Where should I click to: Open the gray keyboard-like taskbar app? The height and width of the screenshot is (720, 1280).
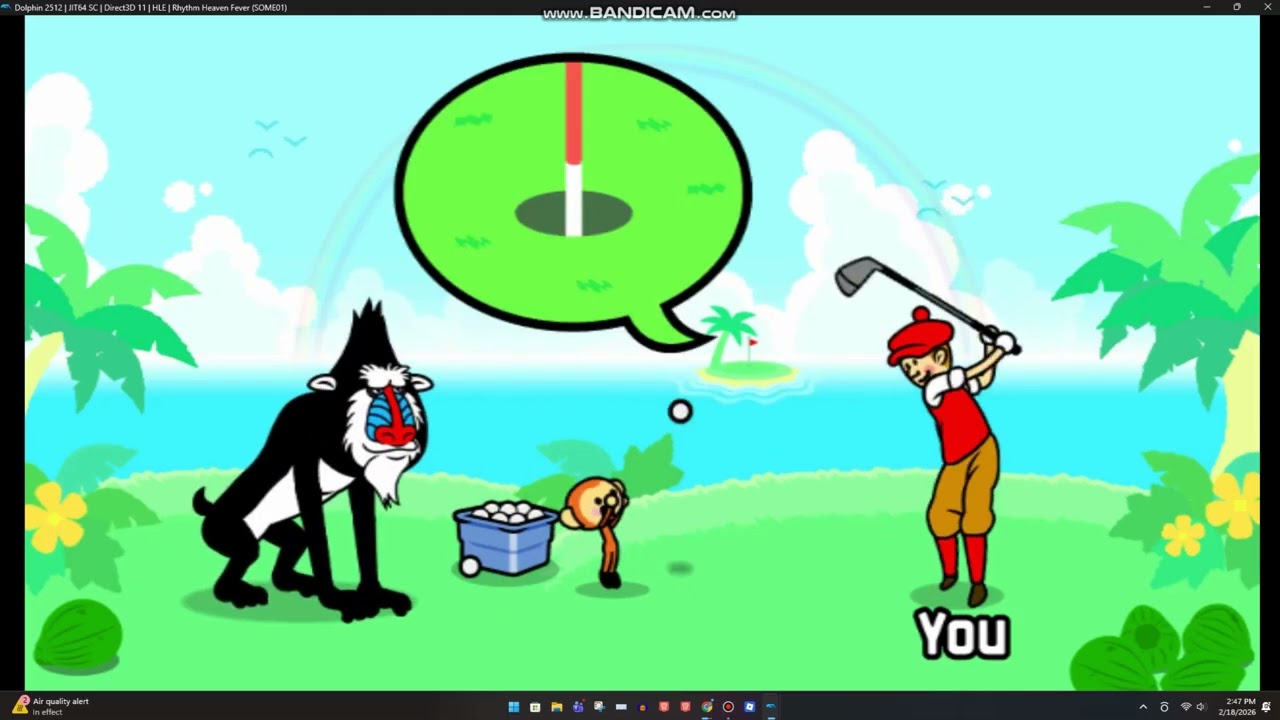point(621,707)
